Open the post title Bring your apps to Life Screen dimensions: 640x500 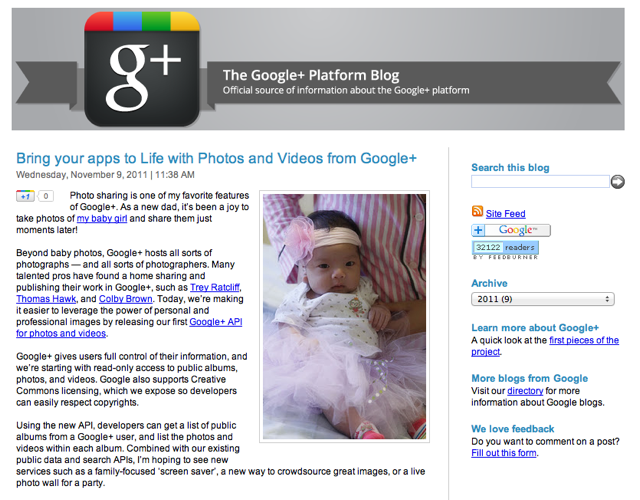216,158
